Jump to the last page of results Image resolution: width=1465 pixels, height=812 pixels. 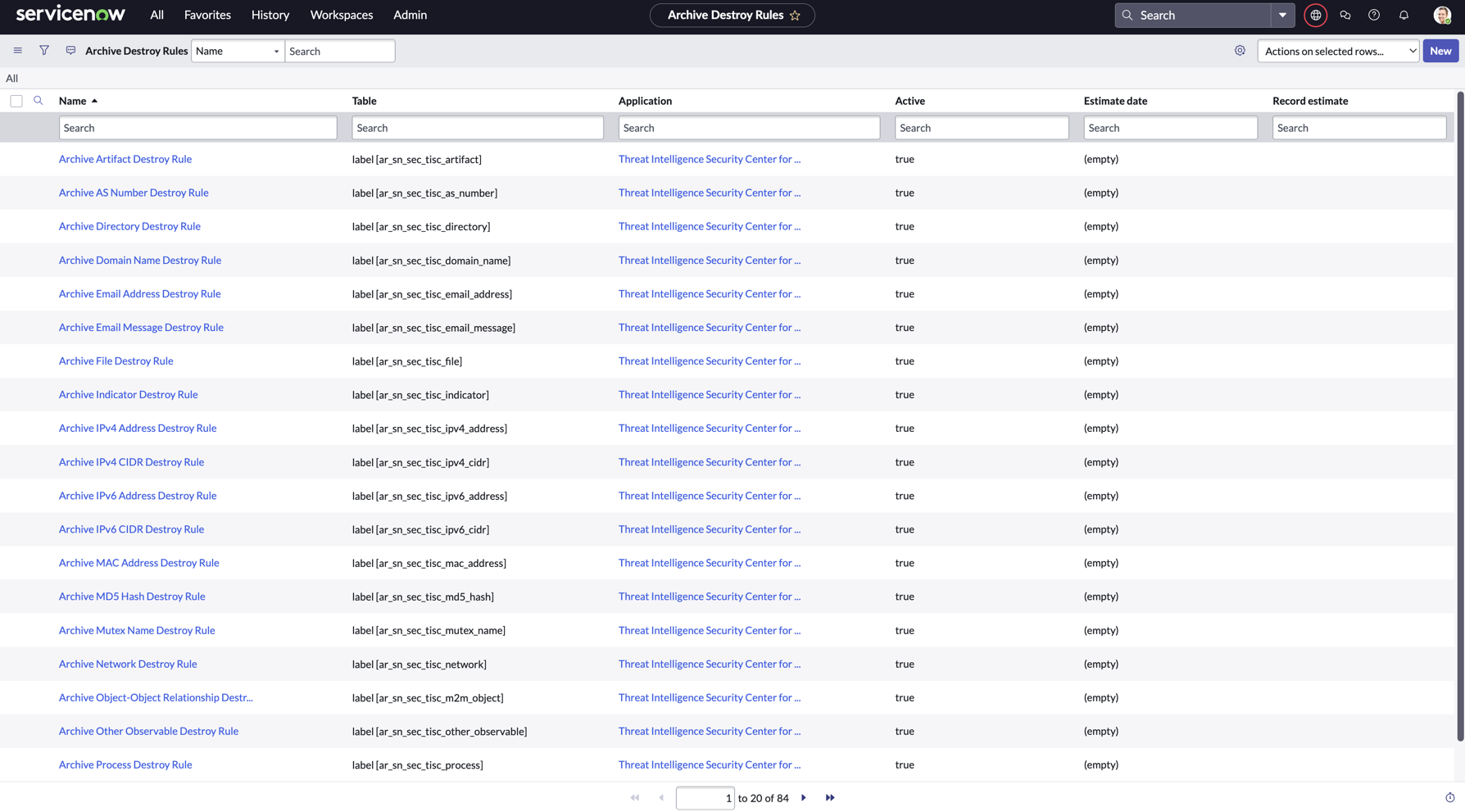click(830, 798)
